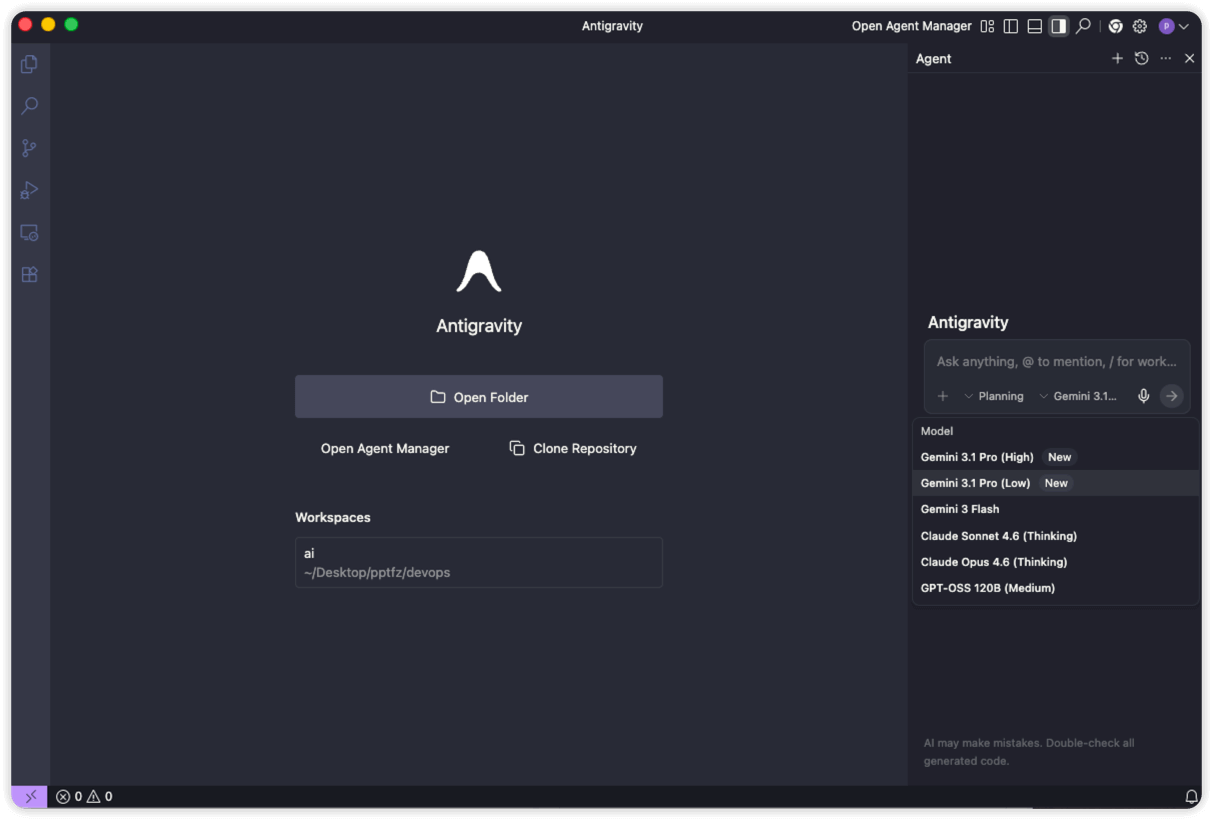Open the Remote Explorer view
The width and height of the screenshot is (1213, 820).
pos(30,232)
